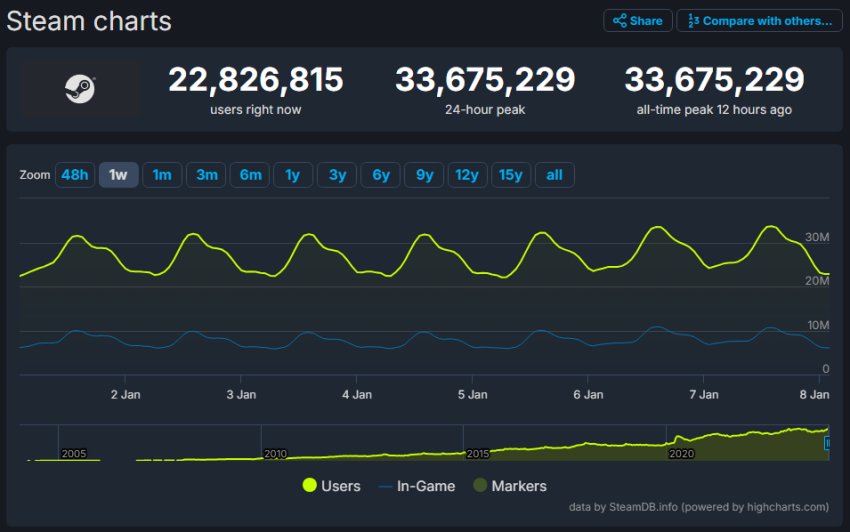Screen dimensions: 850x532
Task: Click the all-time peak 12 hours ago text
Action: [714, 110]
